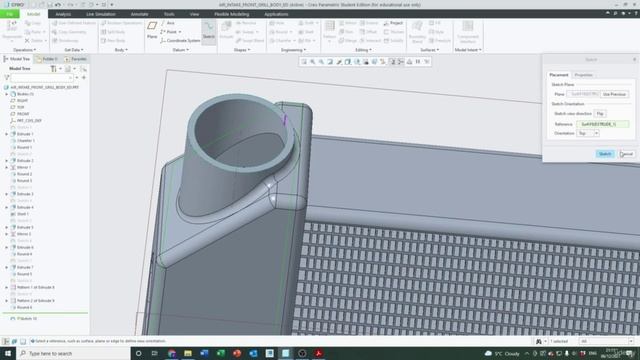Open Adobe Acrobat from the taskbar
This screenshot has width=640, height=360.
(x=318, y=353)
